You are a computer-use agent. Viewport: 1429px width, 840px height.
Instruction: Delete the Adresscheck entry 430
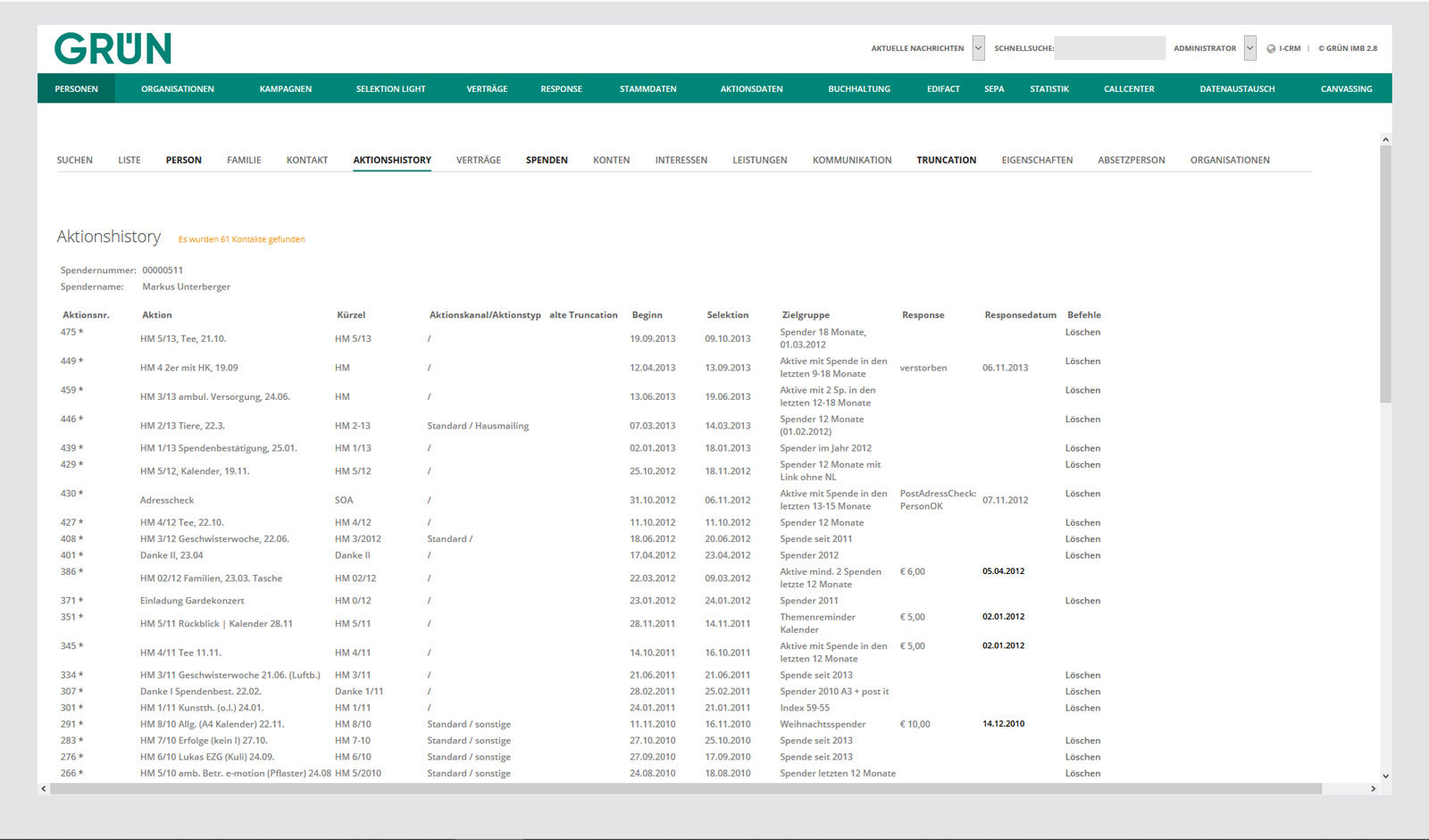pyautogui.click(x=1082, y=494)
